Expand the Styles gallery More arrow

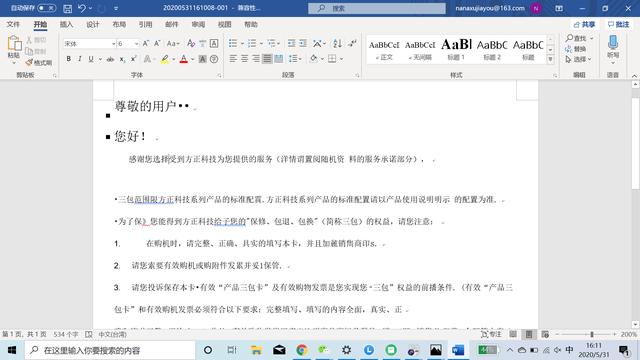[x=551, y=60]
